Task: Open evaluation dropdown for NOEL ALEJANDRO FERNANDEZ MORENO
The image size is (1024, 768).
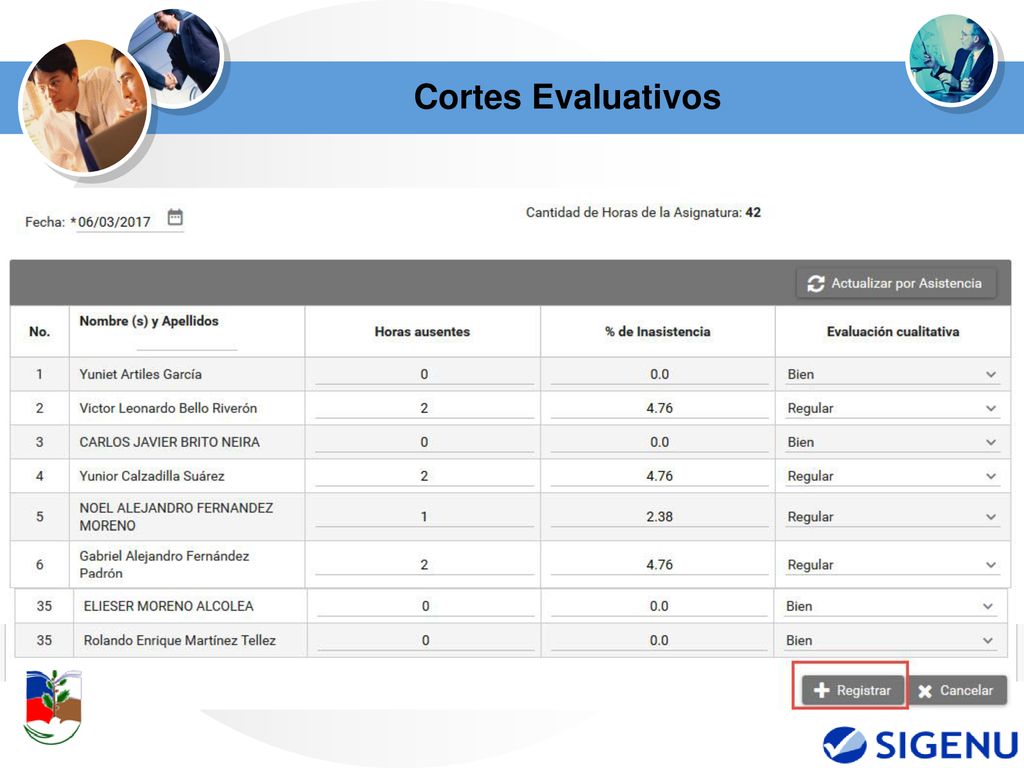Action: [892, 517]
